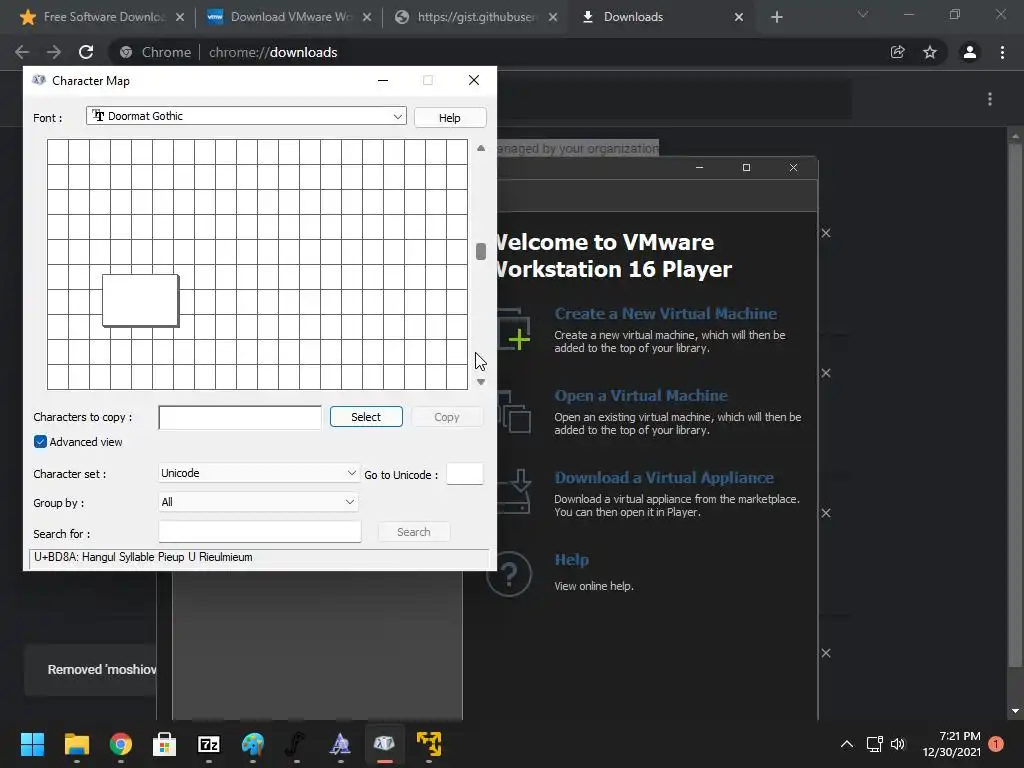The width and height of the screenshot is (1024, 768).
Task: Click the VMware help question mark icon
Action: [509, 574]
